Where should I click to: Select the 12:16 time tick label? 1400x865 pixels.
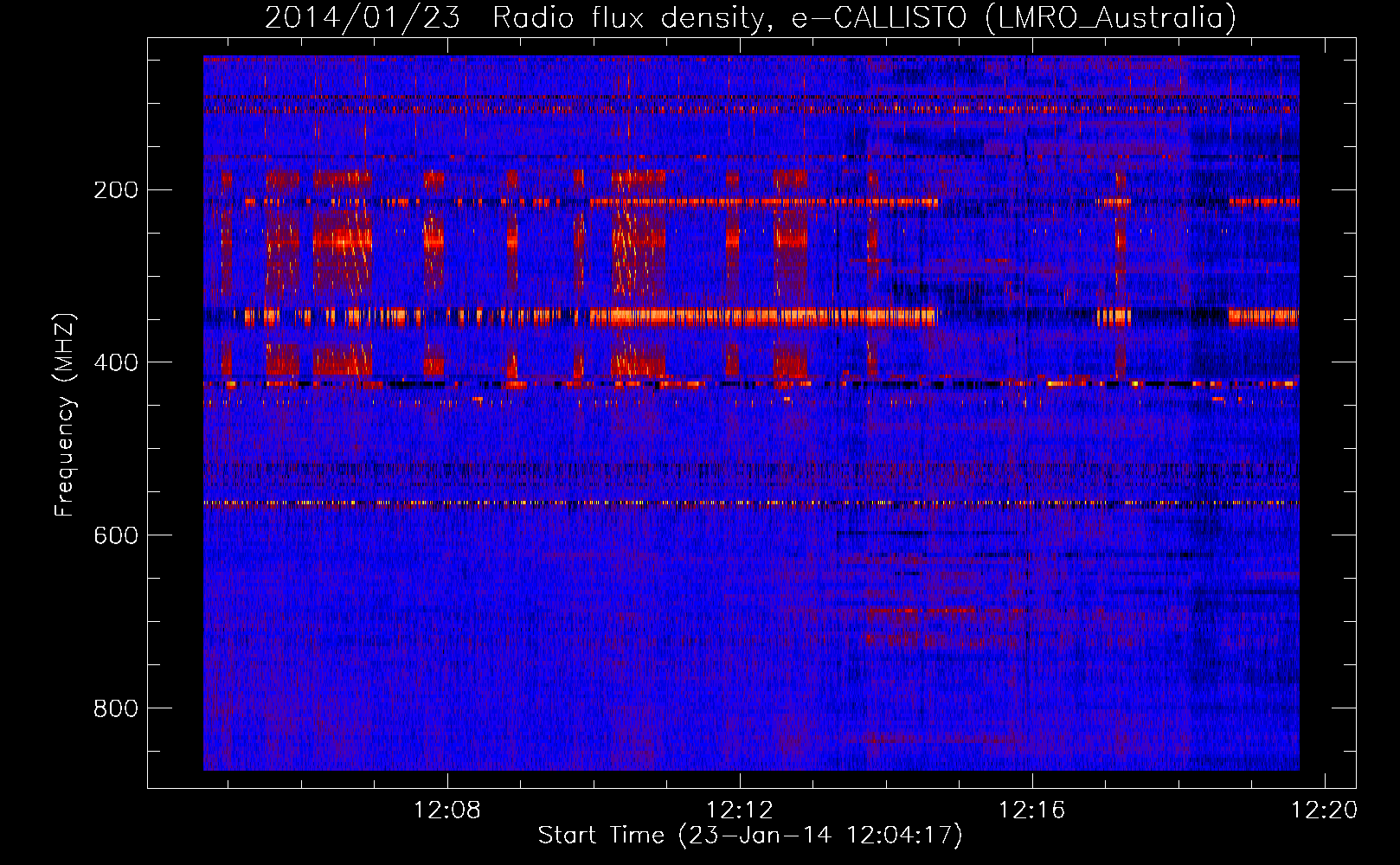pyautogui.click(x=1032, y=811)
